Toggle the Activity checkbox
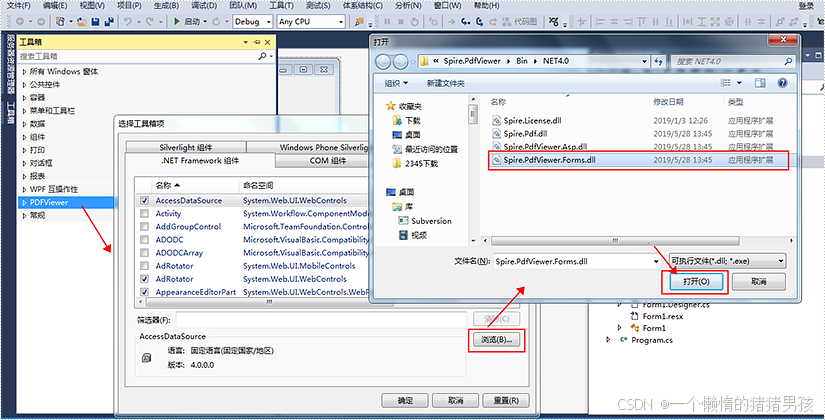 pyautogui.click(x=144, y=214)
